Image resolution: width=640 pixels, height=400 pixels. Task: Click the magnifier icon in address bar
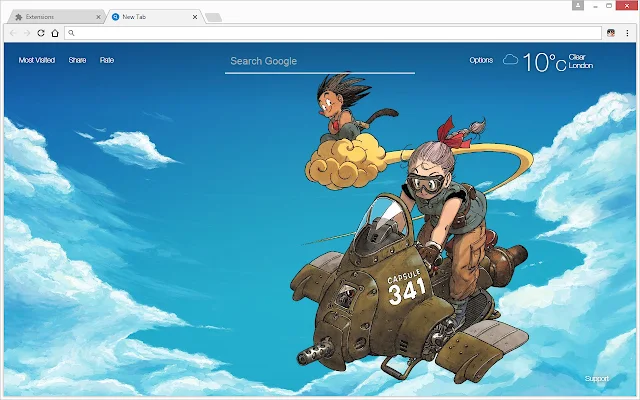(71, 33)
